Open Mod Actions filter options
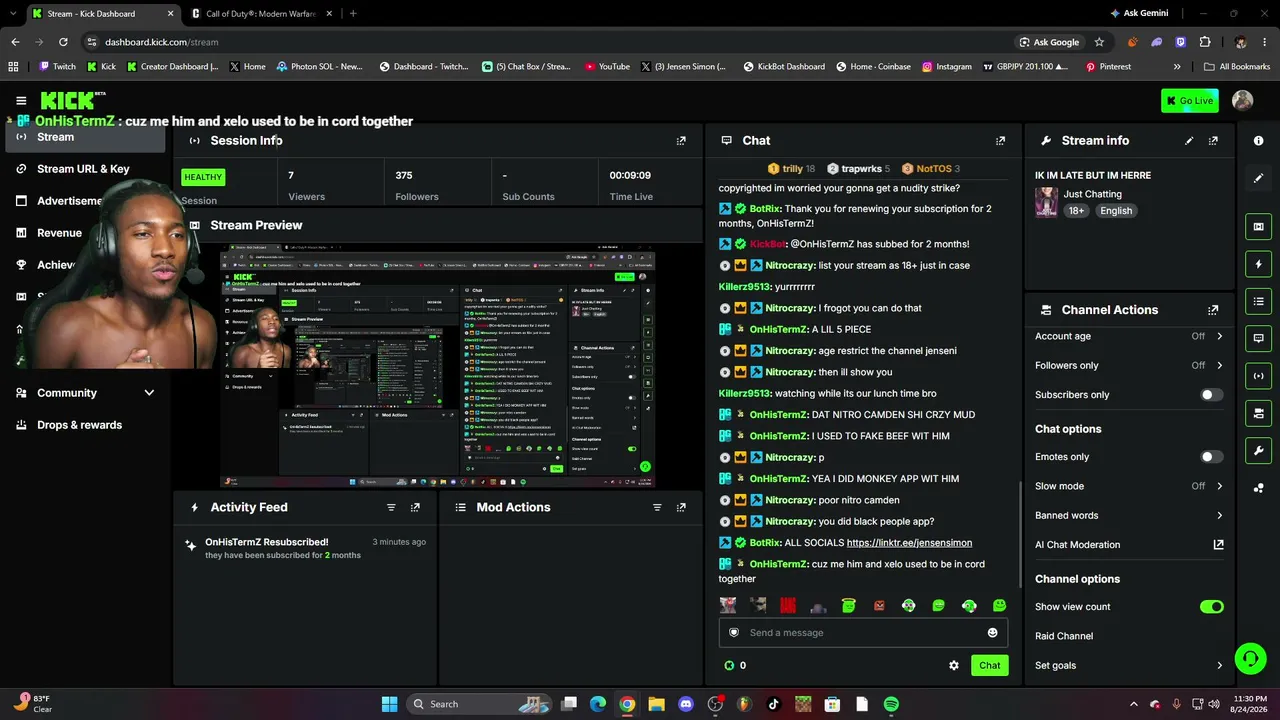The width and height of the screenshot is (1280, 720). 657,508
